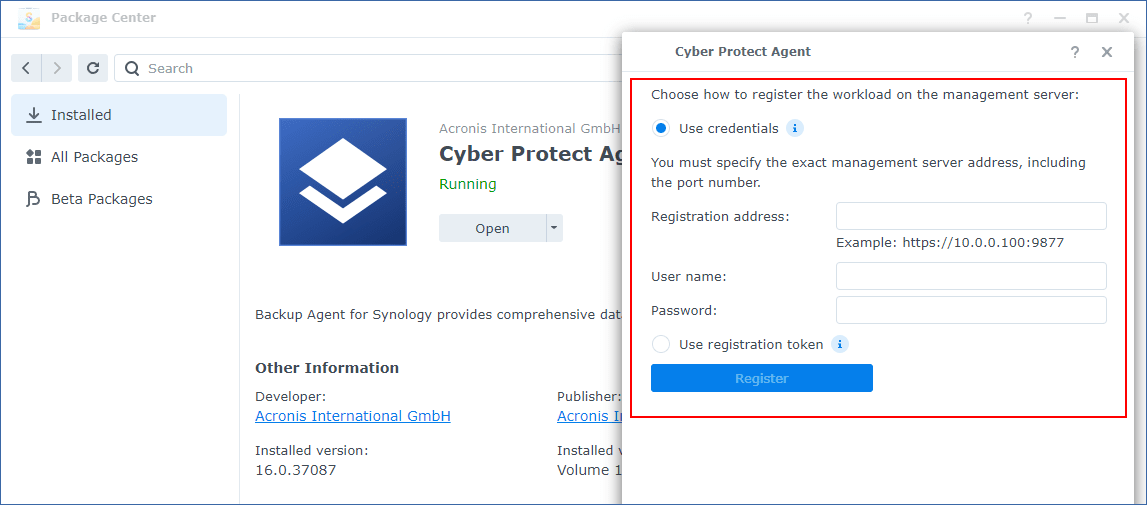Click the info icon beside Use credentials
The image size is (1147, 505).
(x=795, y=128)
